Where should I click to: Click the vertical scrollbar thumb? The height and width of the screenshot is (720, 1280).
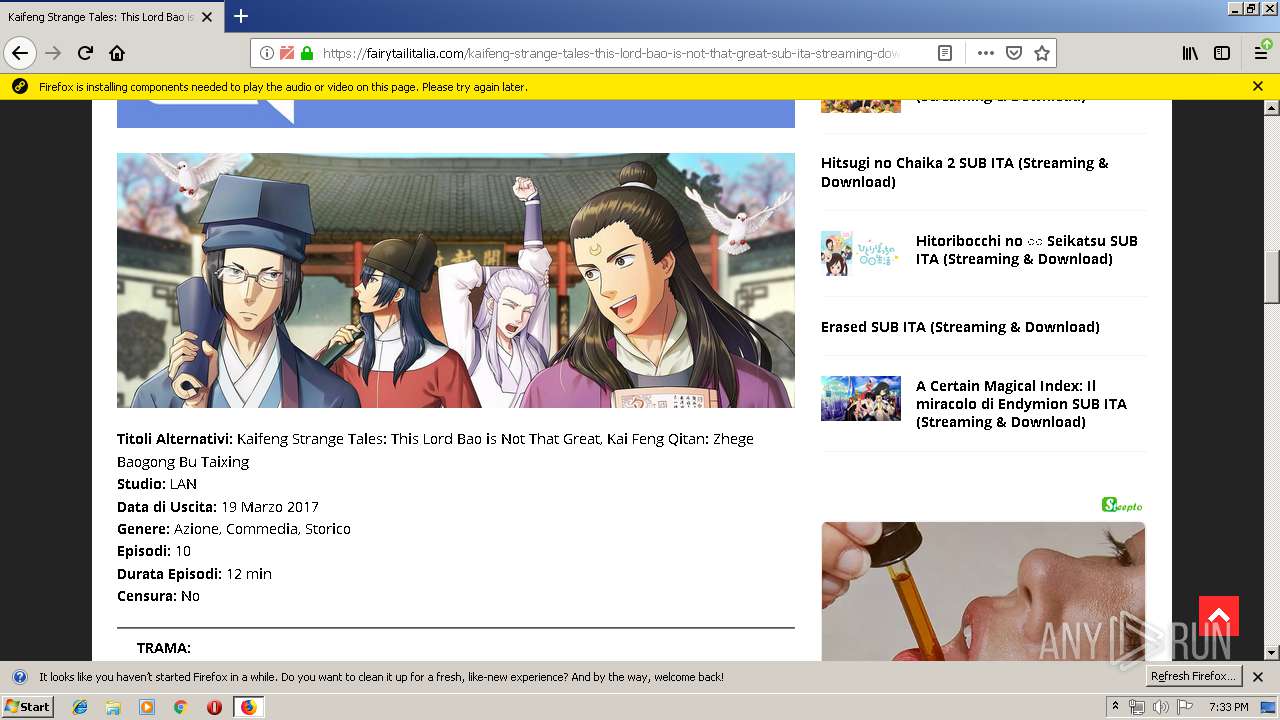pyautogui.click(x=1272, y=277)
